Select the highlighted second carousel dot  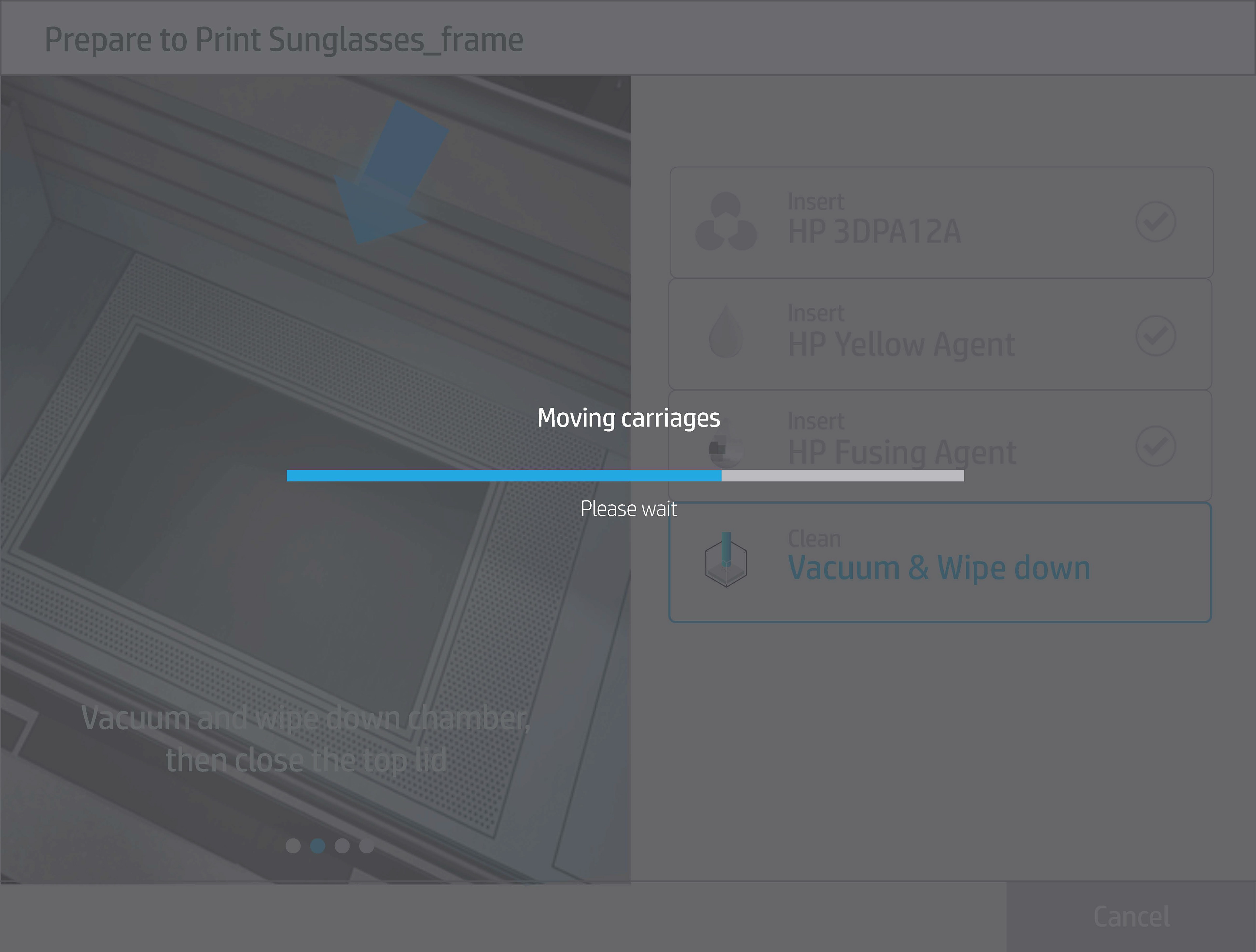click(x=318, y=846)
